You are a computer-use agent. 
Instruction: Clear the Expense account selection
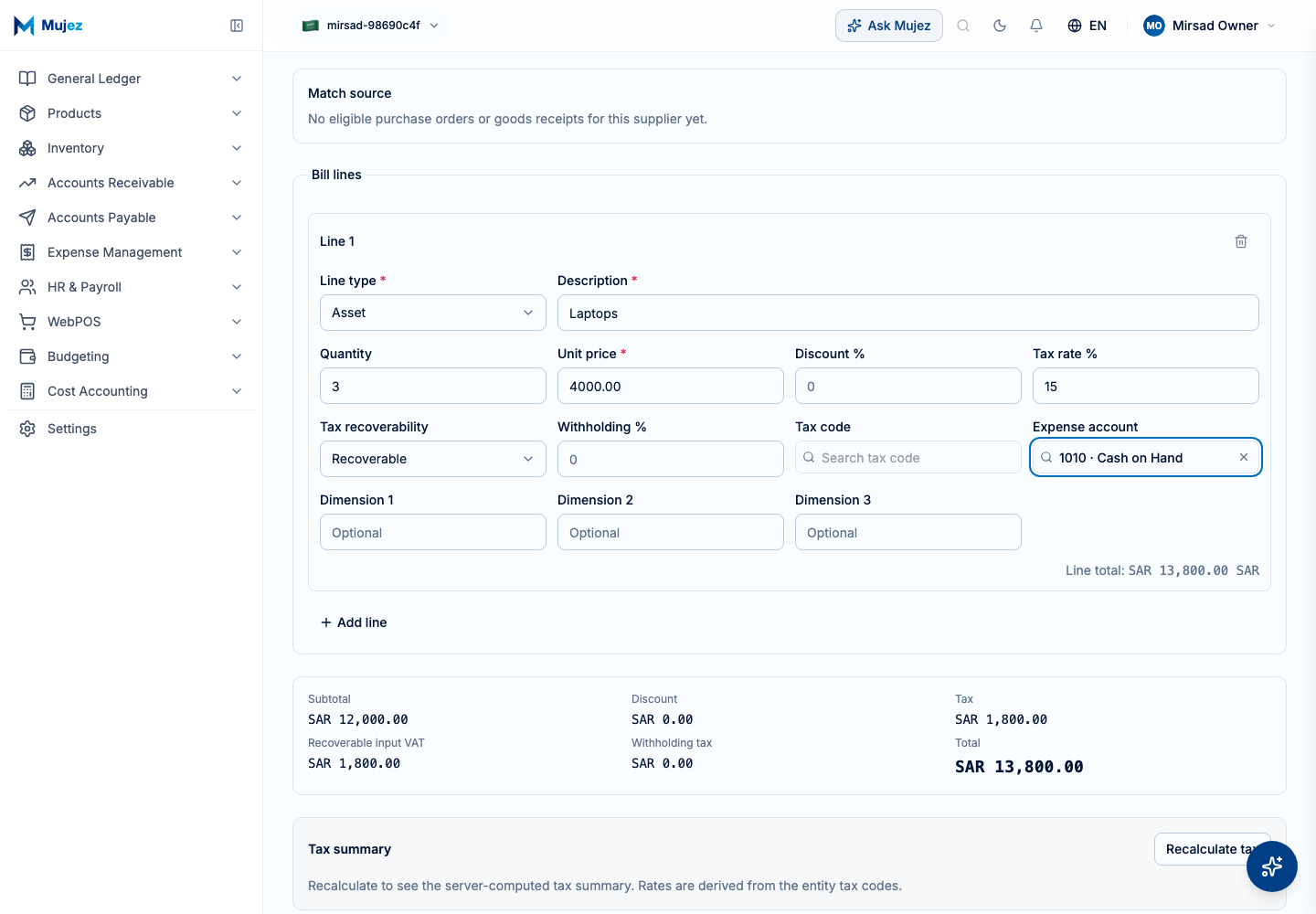[x=1244, y=457]
